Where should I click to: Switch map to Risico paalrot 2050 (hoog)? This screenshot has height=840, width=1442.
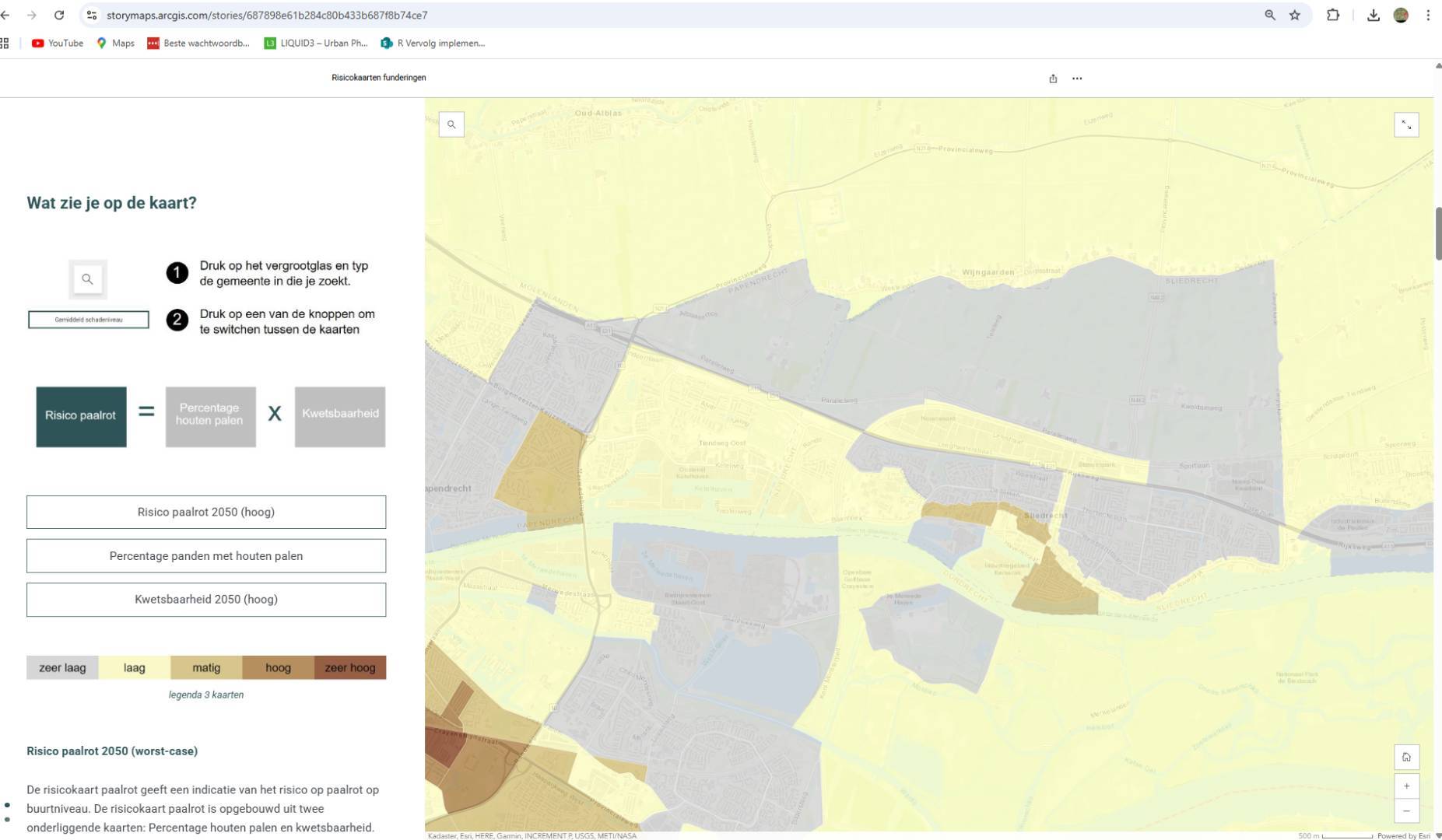(x=206, y=512)
